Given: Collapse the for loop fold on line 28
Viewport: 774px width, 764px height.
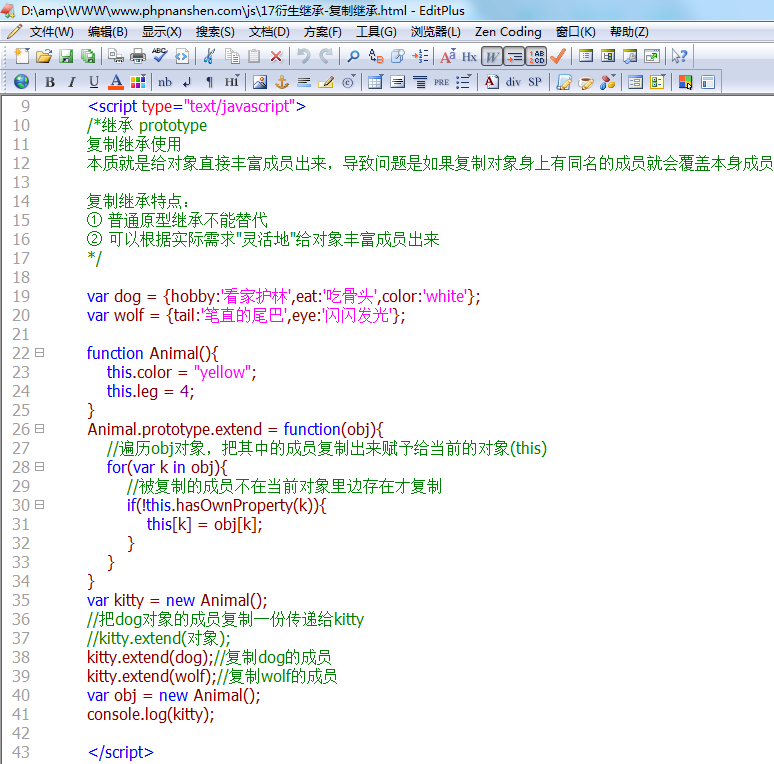Looking at the screenshot, I should pos(40,466).
